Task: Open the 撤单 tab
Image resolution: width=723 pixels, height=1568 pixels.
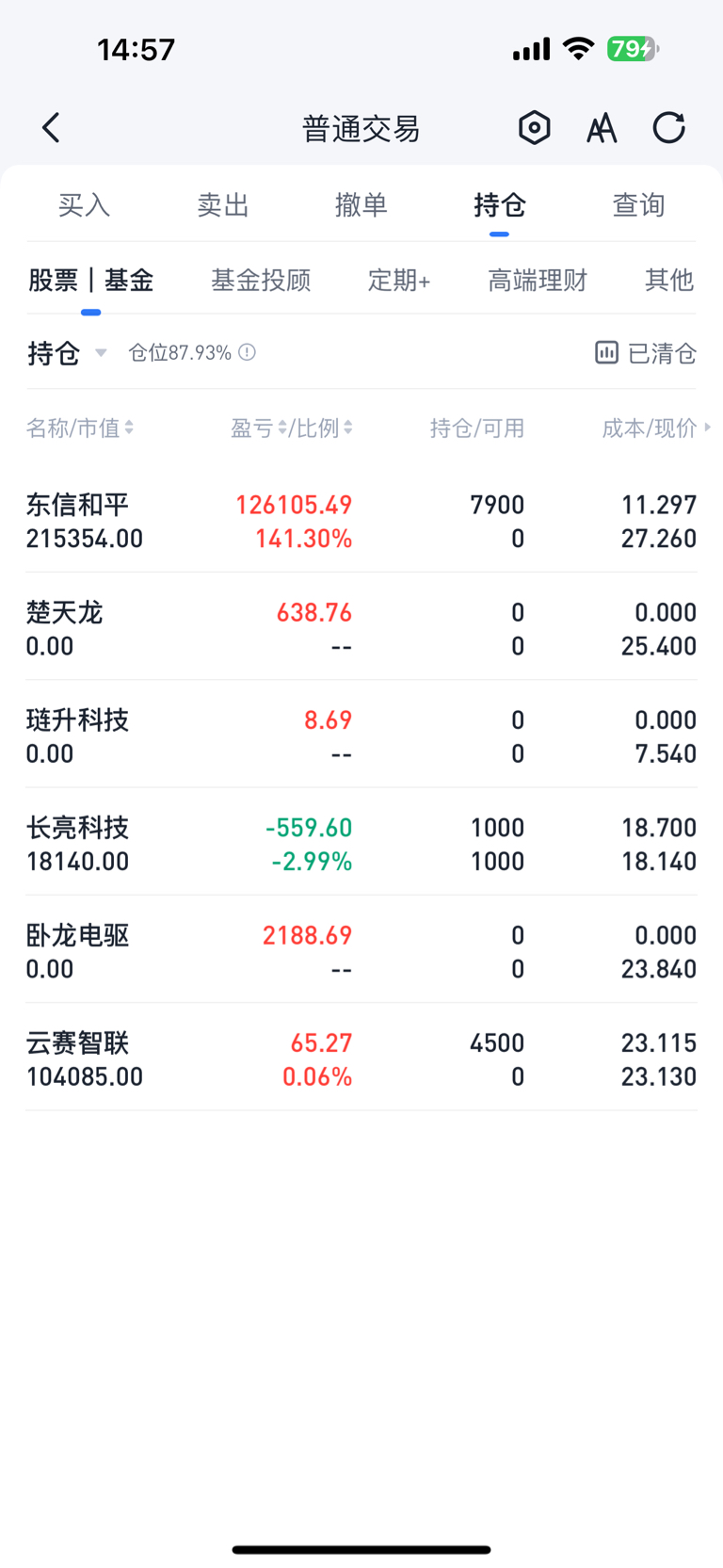Action: pos(361,204)
